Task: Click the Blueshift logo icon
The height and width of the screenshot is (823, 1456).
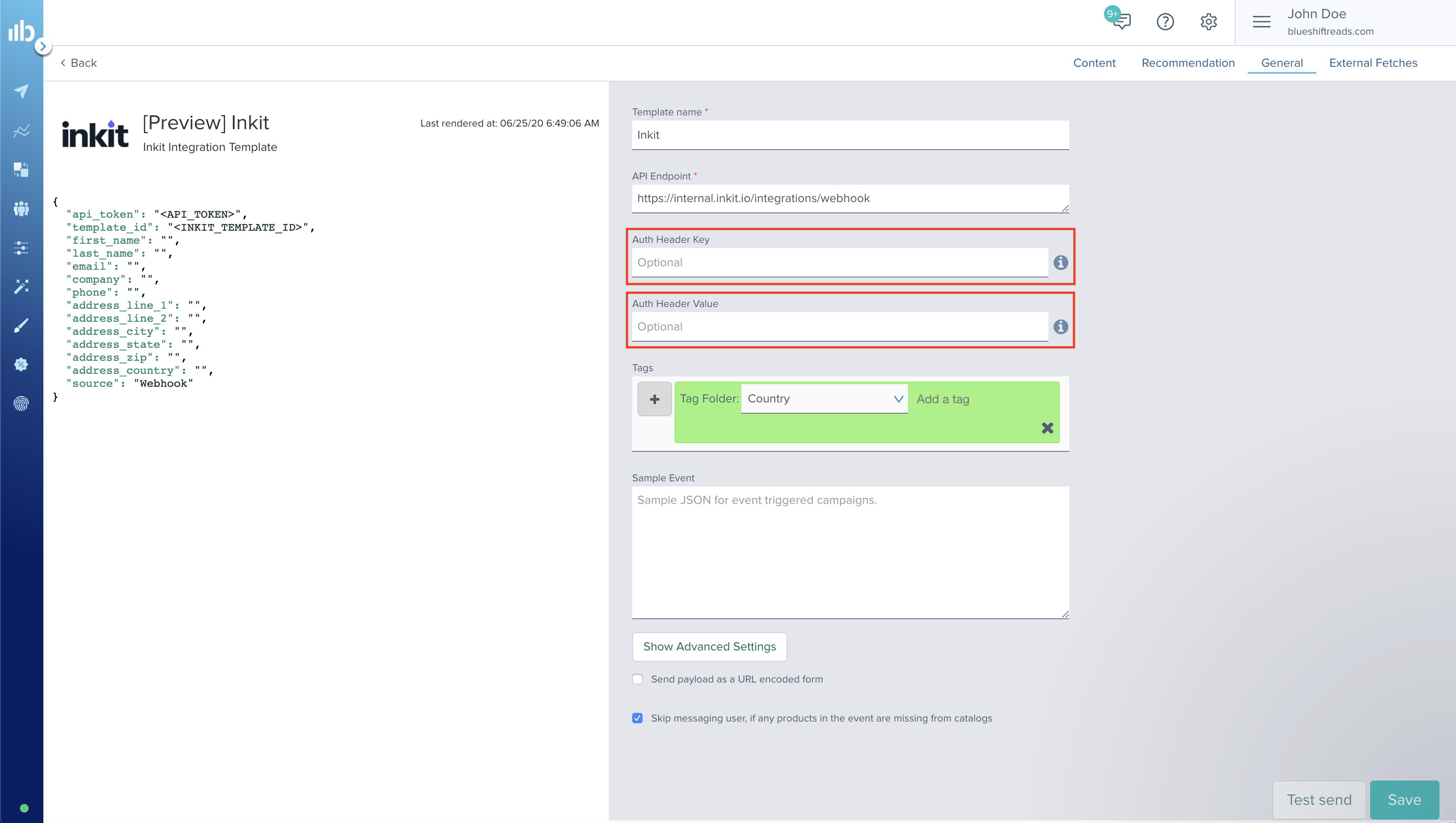Action: pos(21,30)
